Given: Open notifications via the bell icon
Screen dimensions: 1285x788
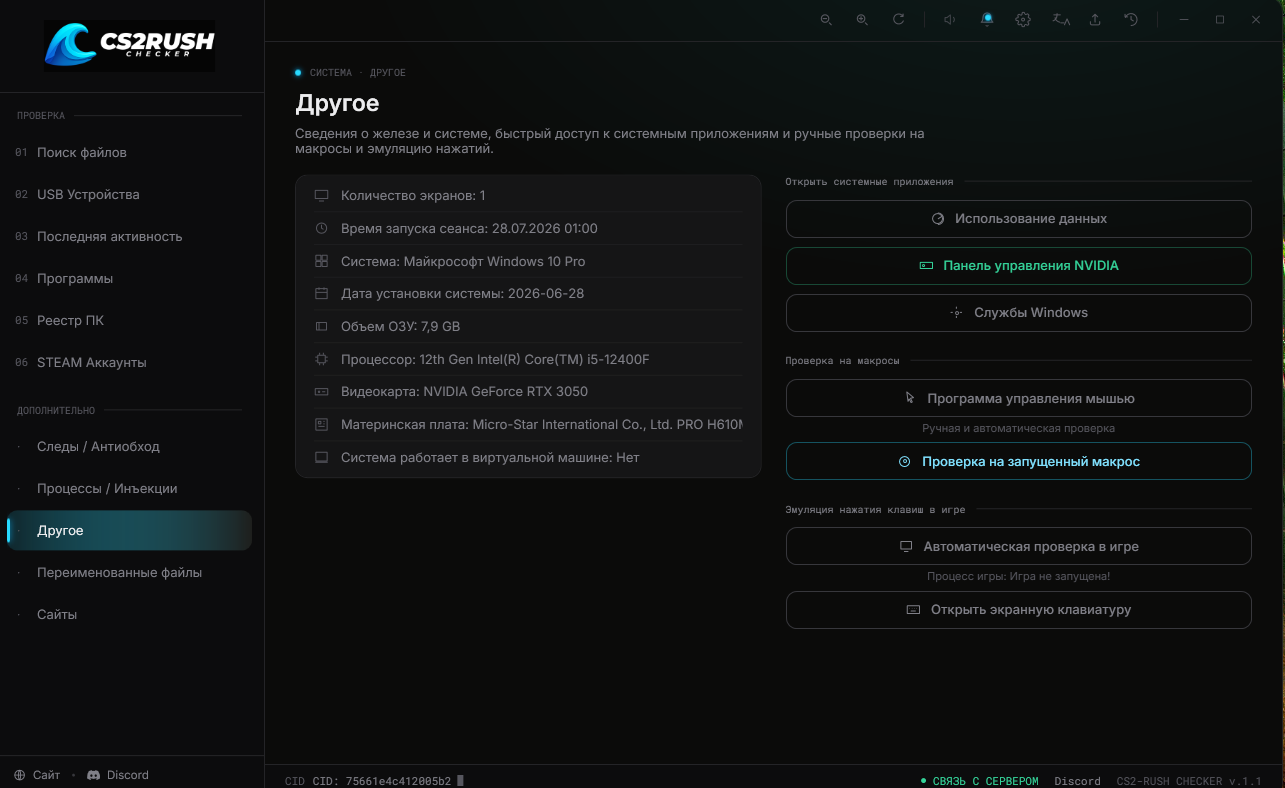Looking at the screenshot, I should [987, 20].
